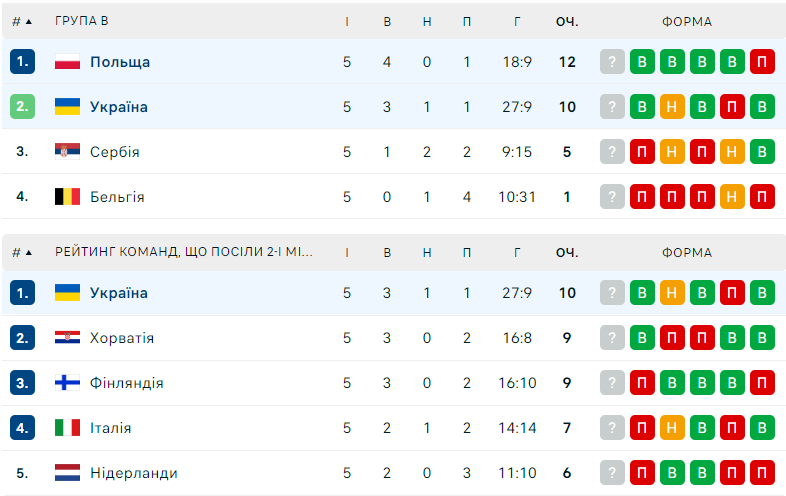
Task: Click Ukraine flag in Група B table
Action: click(x=67, y=107)
